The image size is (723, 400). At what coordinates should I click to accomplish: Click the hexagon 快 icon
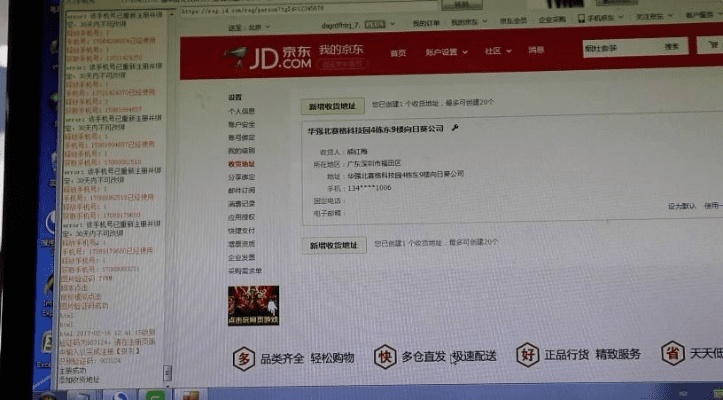pyautogui.click(x=385, y=356)
